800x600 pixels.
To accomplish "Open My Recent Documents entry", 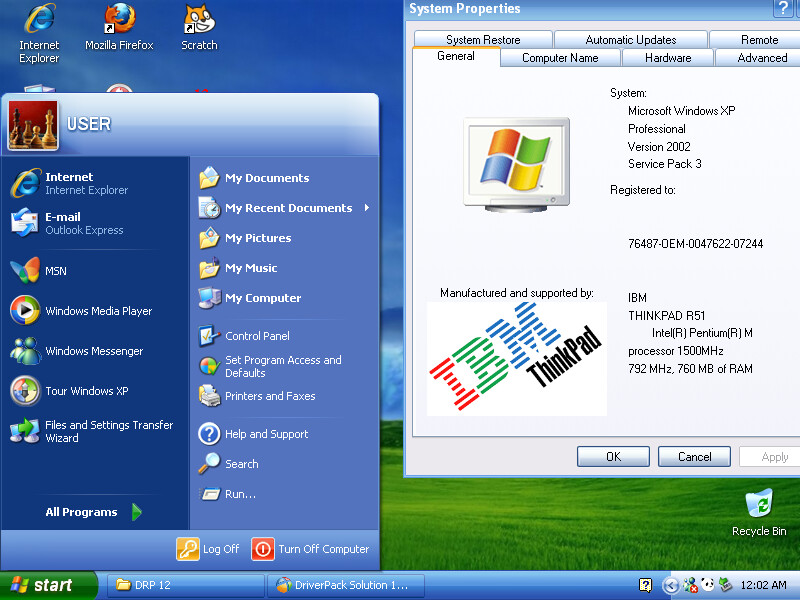I will 284,208.
